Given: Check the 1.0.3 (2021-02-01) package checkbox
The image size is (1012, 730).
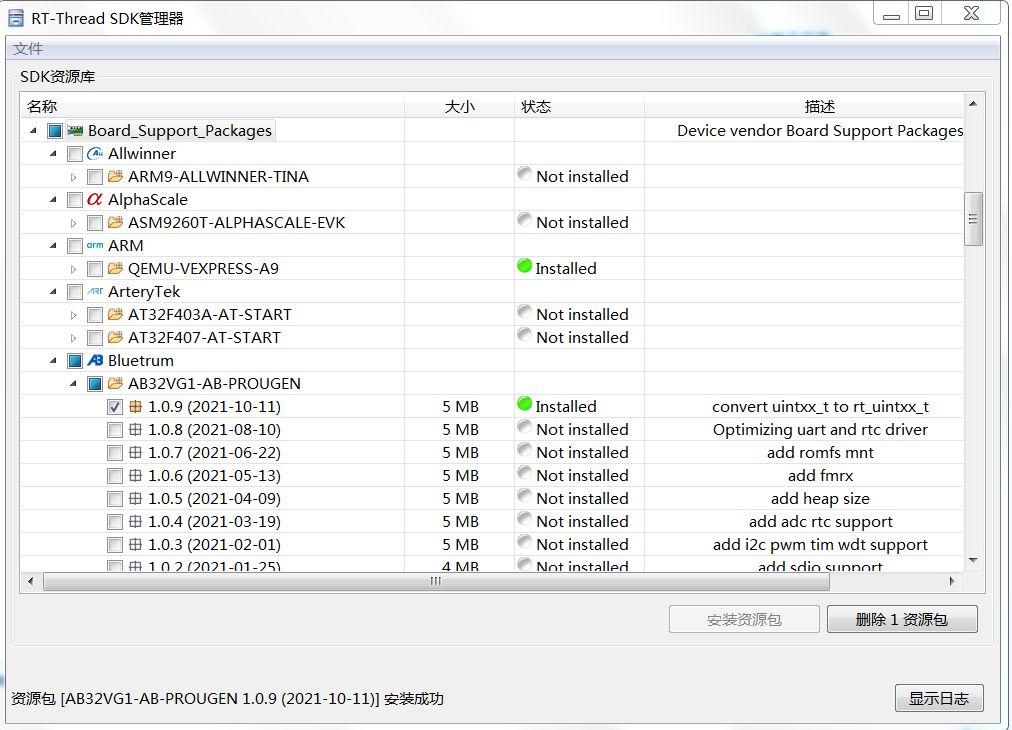Looking at the screenshot, I should (115, 545).
